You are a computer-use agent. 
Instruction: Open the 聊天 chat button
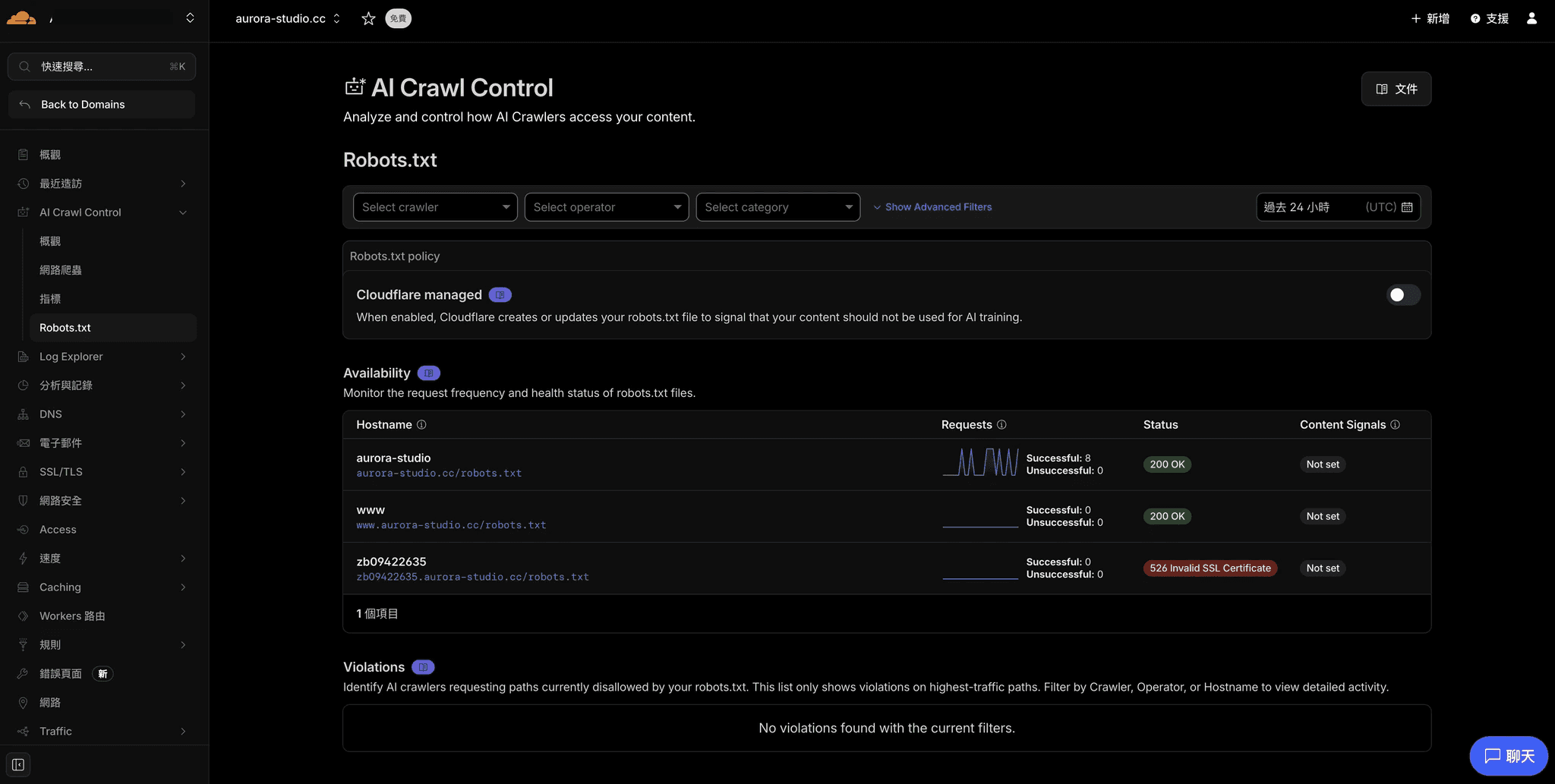[1509, 756]
